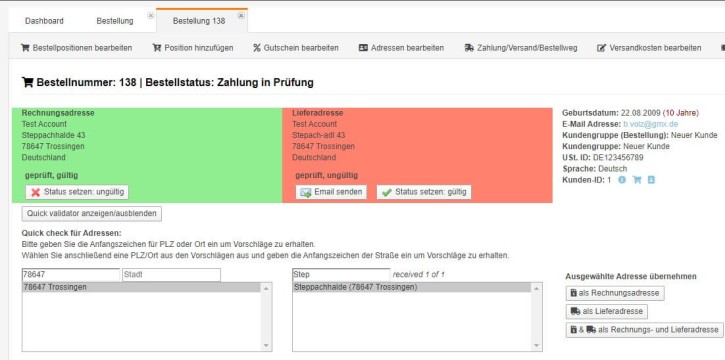Click the Stepach-adl 43 delivery street text

pyautogui.click(x=319, y=135)
